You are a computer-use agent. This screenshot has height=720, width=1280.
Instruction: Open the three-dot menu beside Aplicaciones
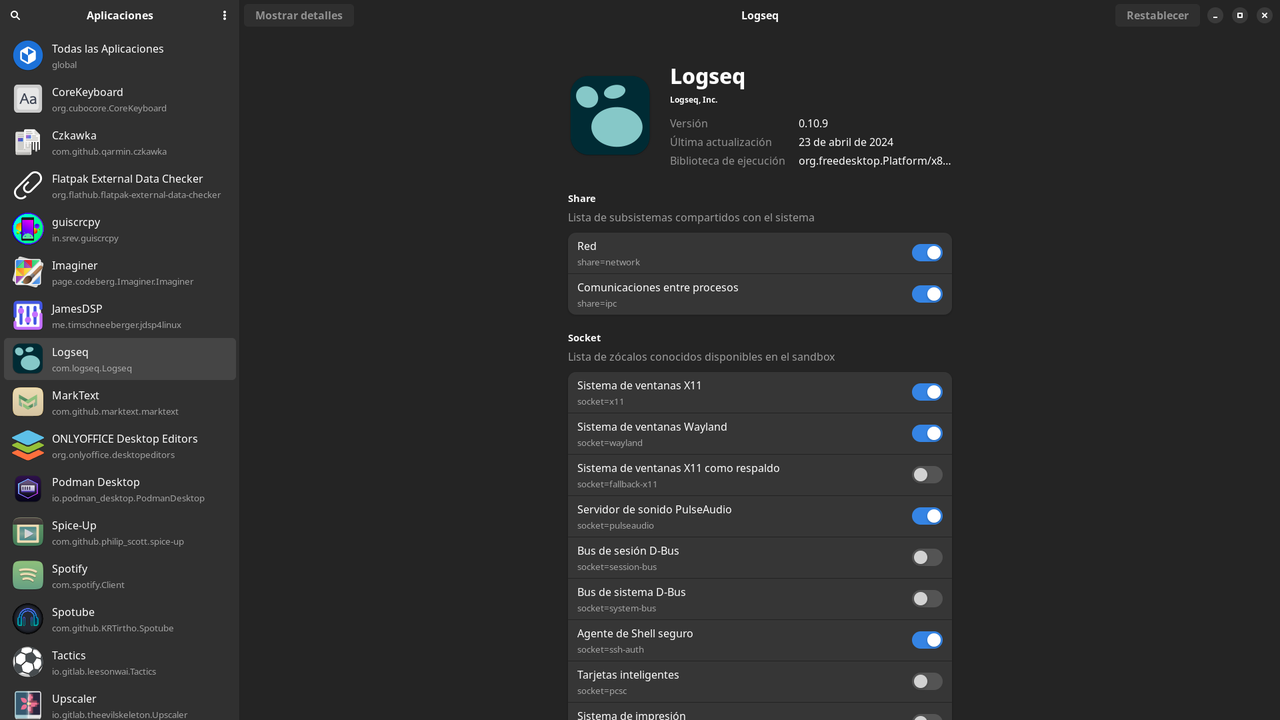coord(224,16)
